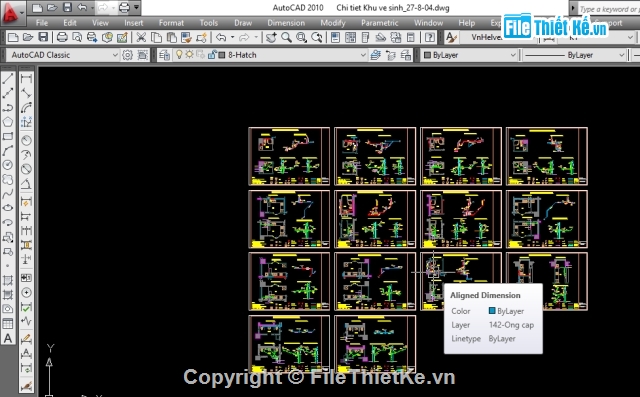The image size is (640, 397).
Task: Select the Linear Dimension tool
Action: point(26,78)
